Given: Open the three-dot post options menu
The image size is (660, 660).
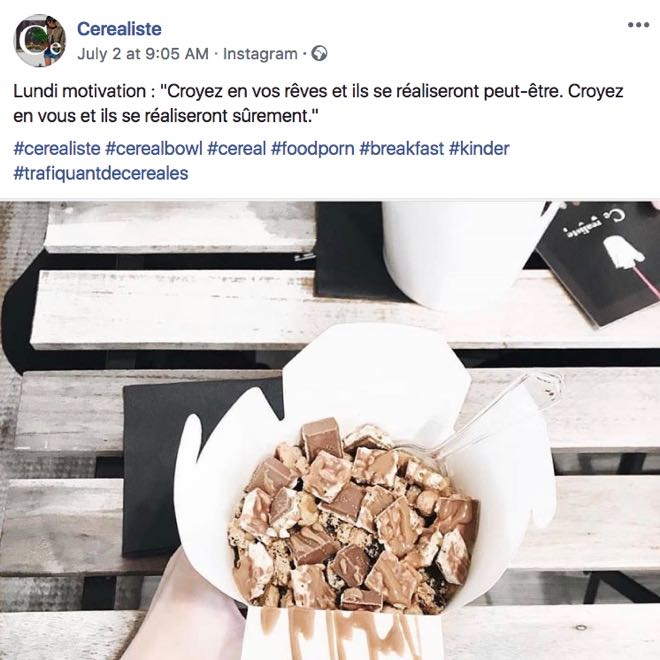Looking at the screenshot, I should tap(638, 25).
